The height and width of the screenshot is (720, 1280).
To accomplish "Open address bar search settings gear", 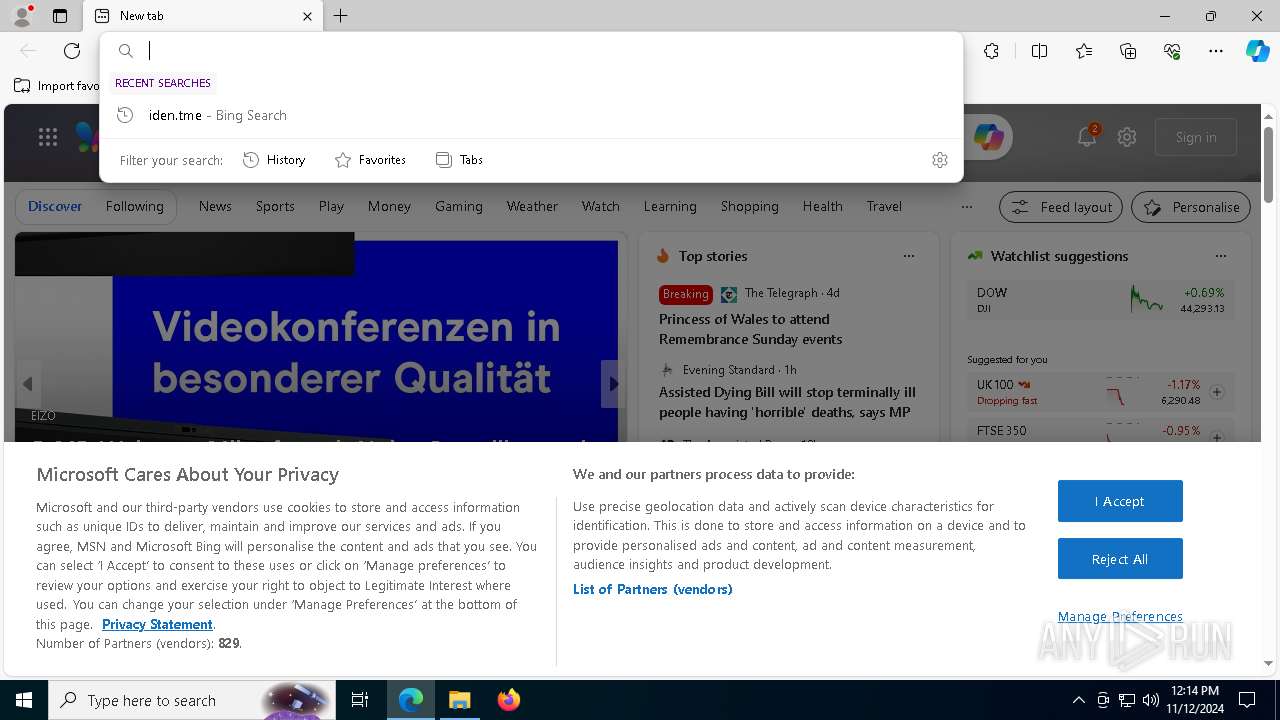I will [940, 160].
